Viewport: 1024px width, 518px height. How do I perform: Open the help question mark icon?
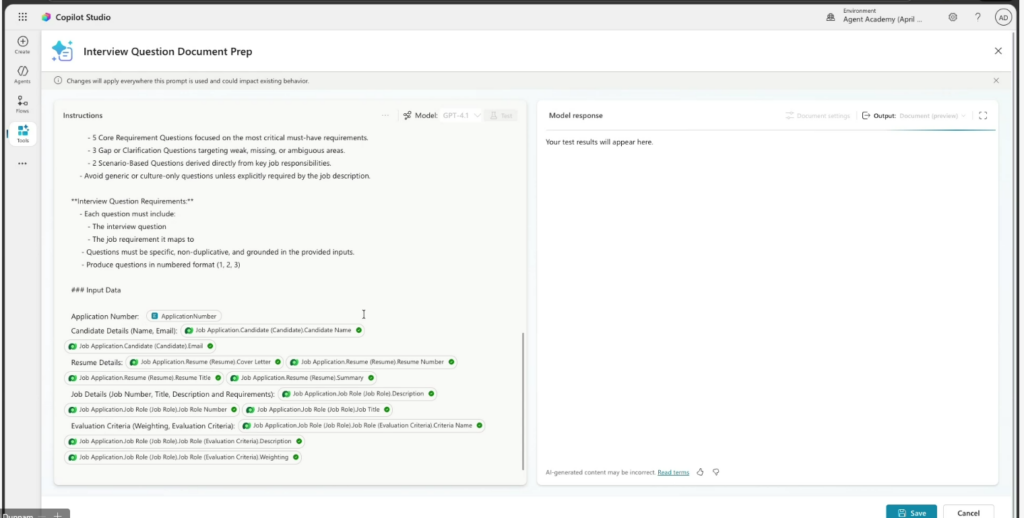pos(977,17)
